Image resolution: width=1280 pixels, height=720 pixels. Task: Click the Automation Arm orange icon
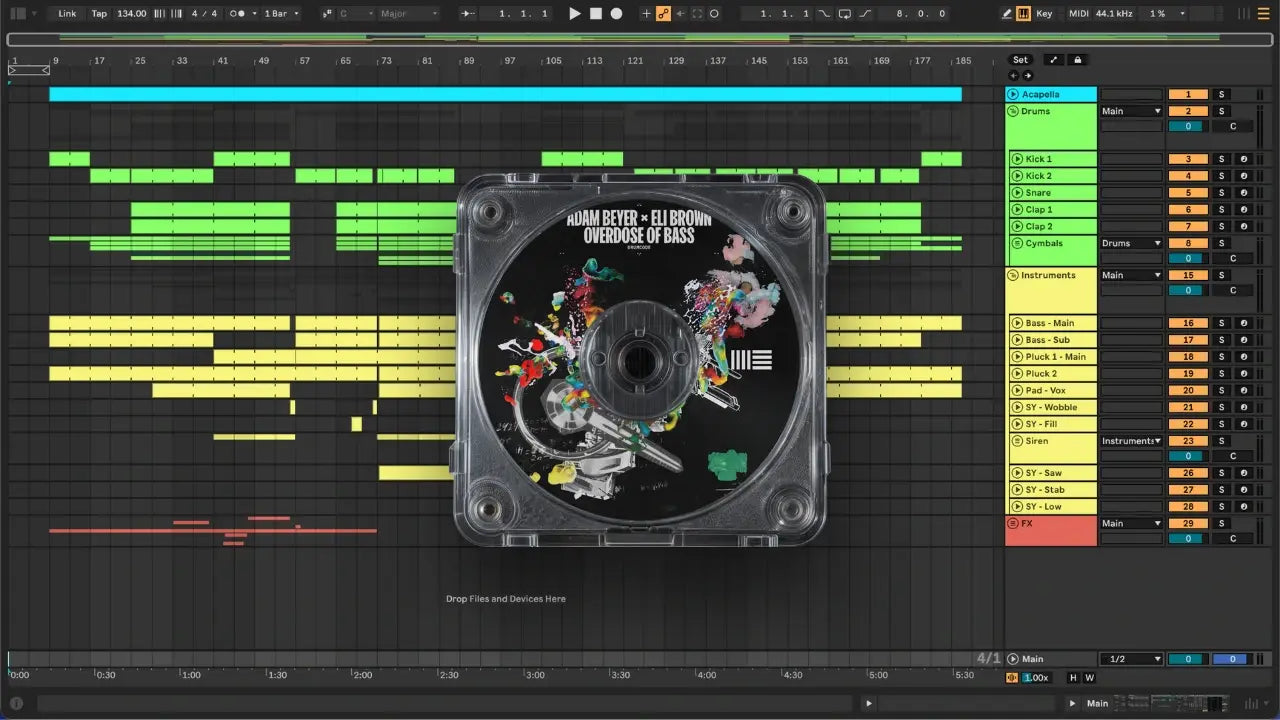(662, 14)
